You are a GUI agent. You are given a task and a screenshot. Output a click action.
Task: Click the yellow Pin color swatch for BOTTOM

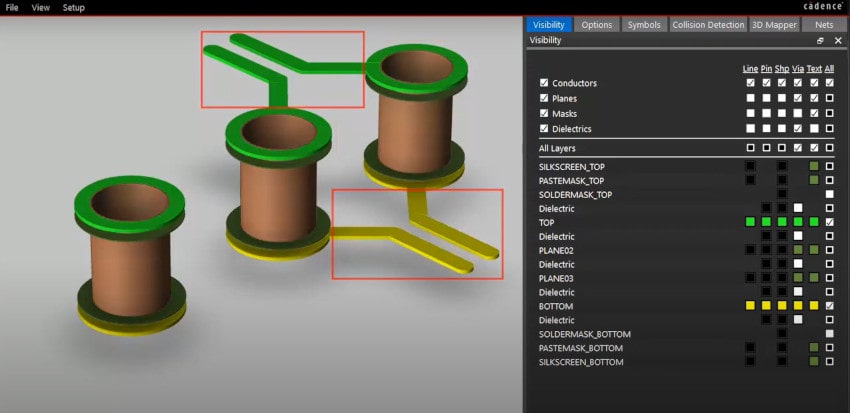[766, 305]
